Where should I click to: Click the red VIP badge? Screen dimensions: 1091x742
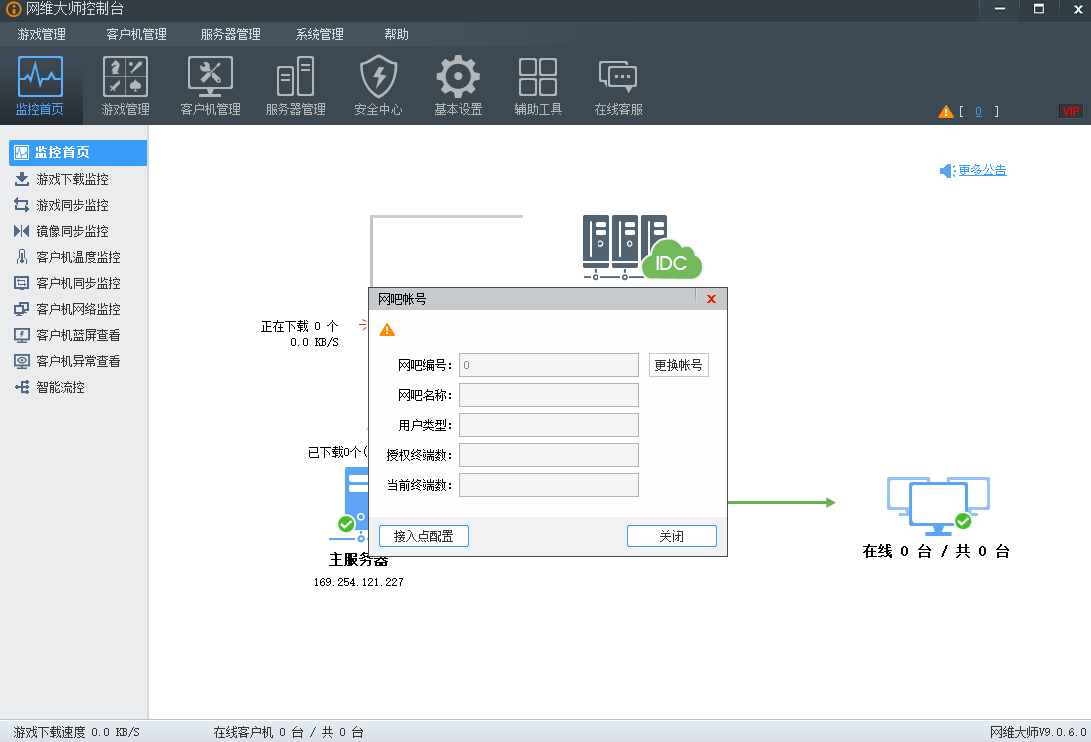click(1071, 111)
